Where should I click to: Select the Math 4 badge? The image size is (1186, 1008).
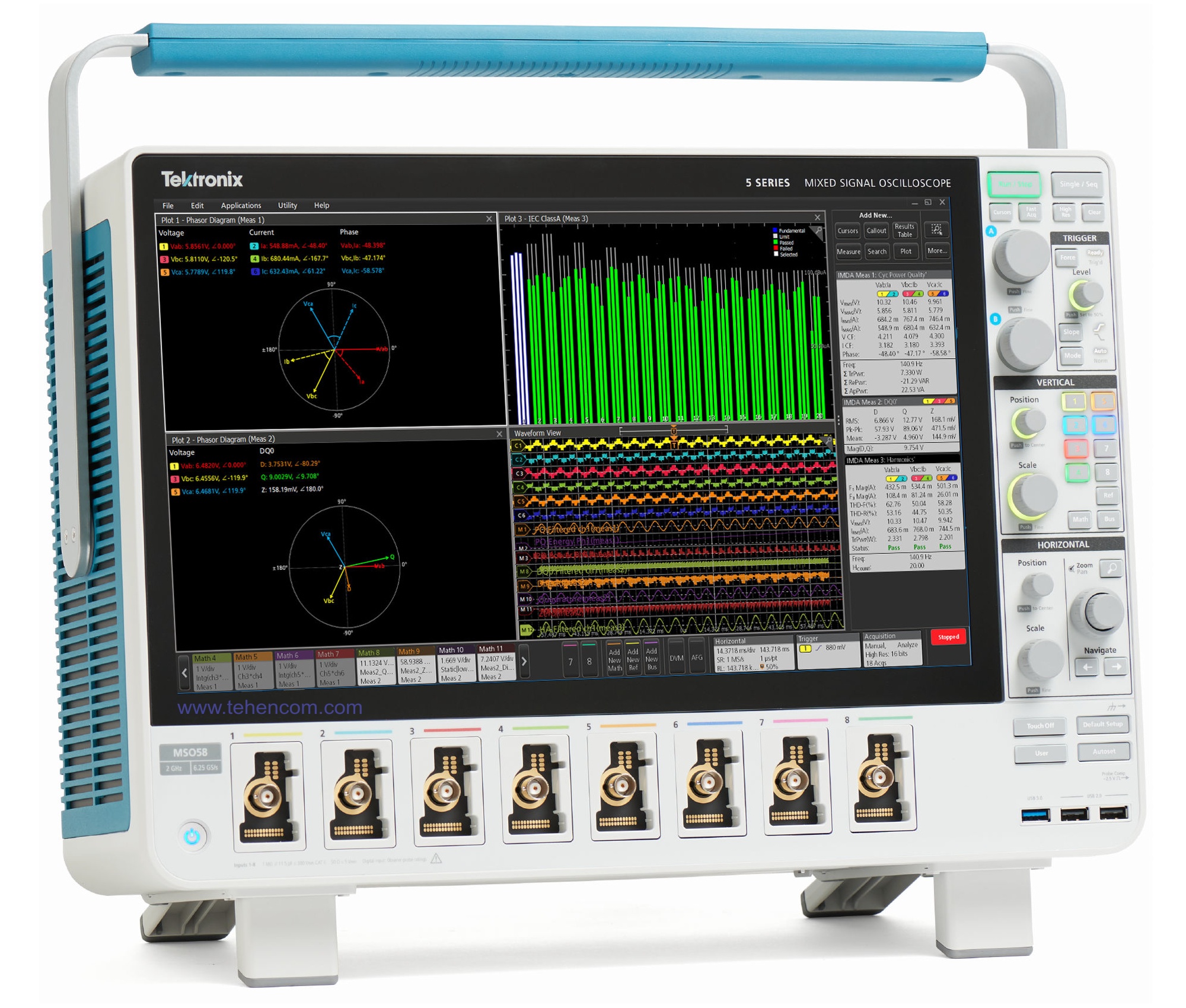212,672
